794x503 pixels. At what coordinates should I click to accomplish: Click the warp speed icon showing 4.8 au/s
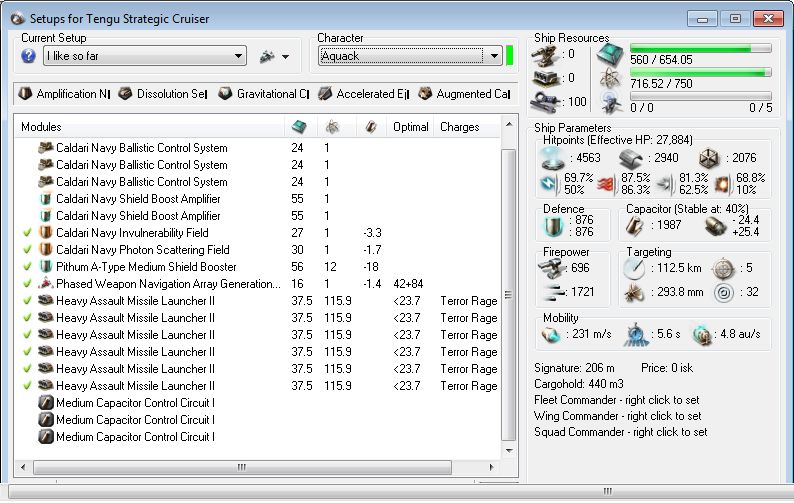702,335
